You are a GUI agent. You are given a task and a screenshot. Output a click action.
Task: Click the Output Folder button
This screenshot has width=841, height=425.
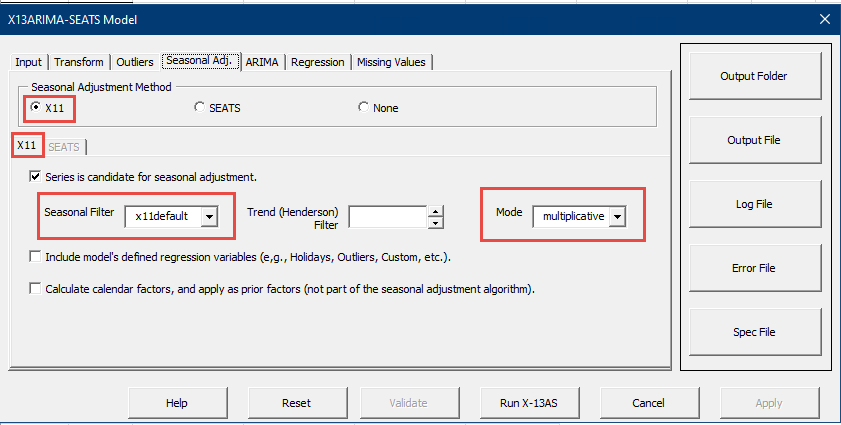(754, 76)
